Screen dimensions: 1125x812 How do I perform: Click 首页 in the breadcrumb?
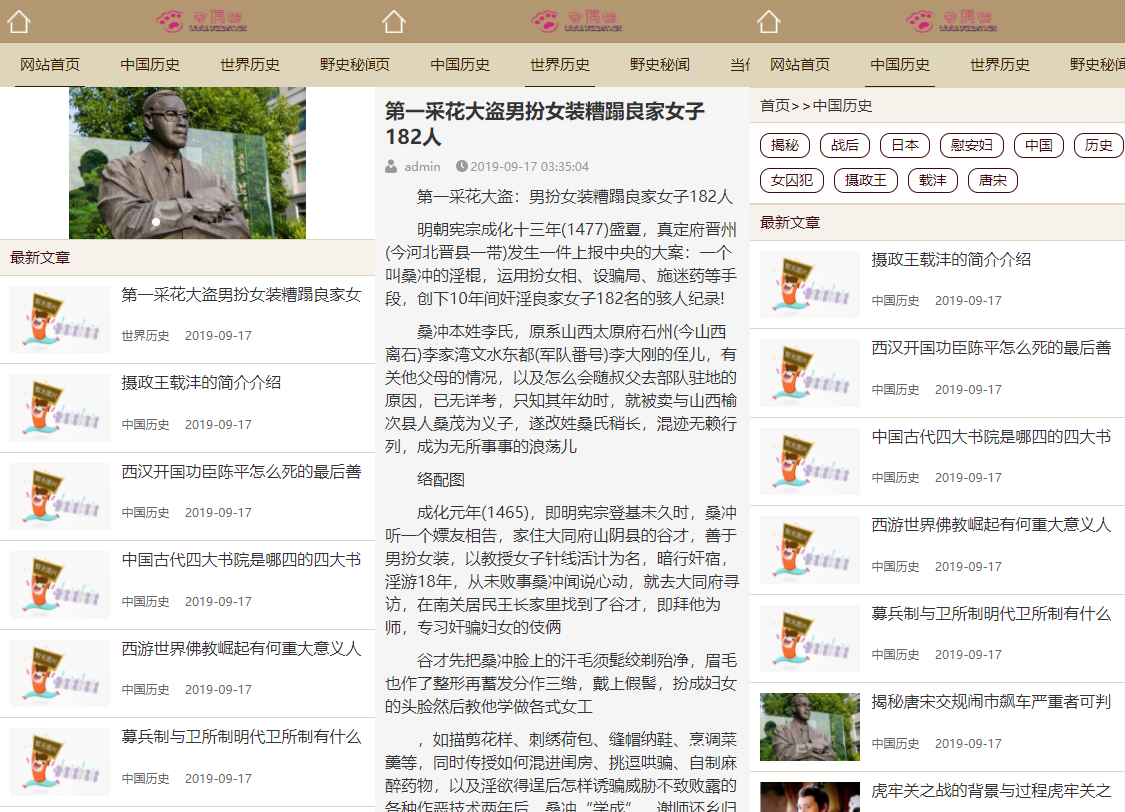coord(775,106)
